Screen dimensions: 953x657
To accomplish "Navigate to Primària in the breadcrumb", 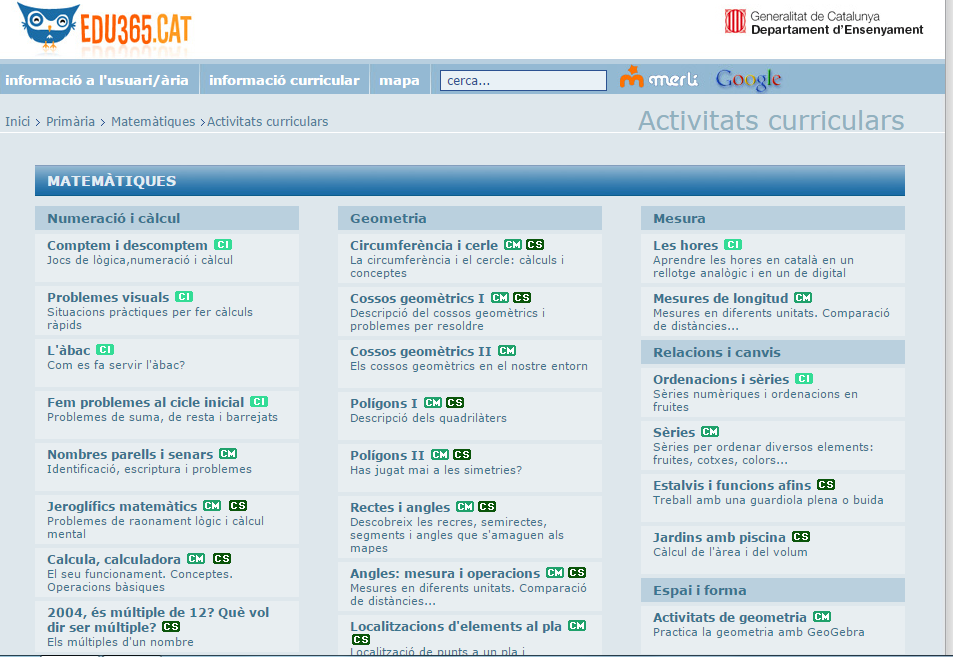I will pos(70,122).
